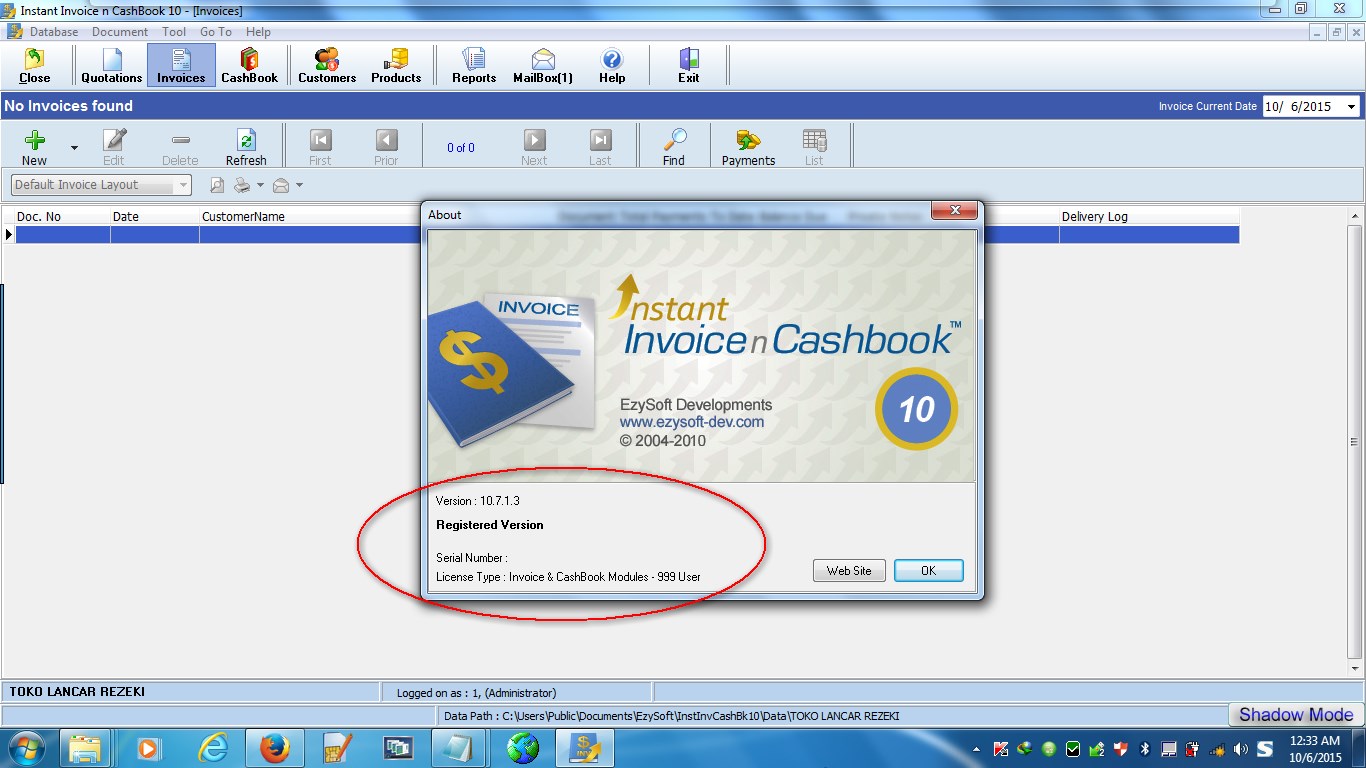Screen dimensions: 1366x768
Task: Click the TOKO LANCAR REZEKI status text
Action: (x=77, y=692)
